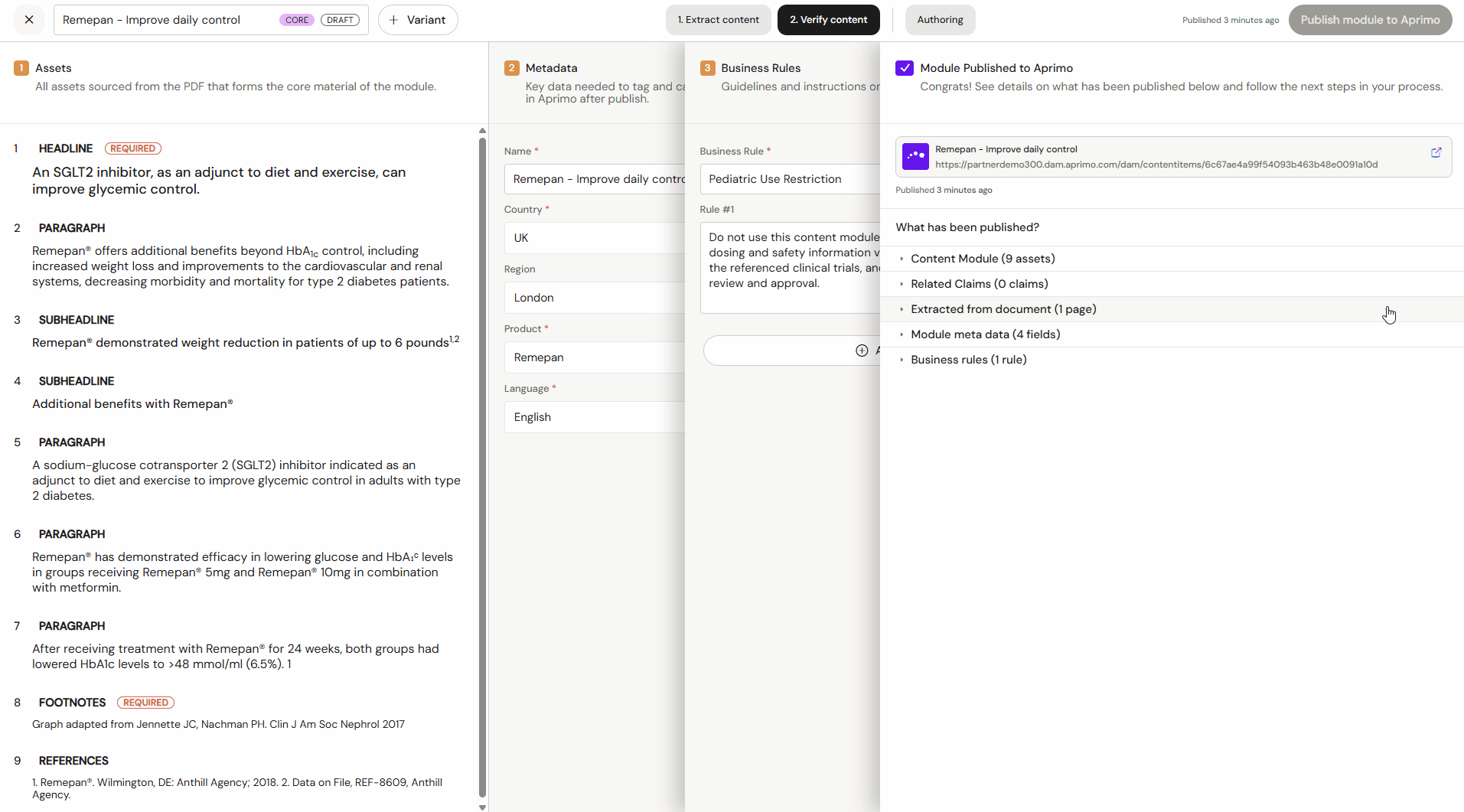Select 'Additional benefits with Remepan' subheadline
The height and width of the screenshot is (812, 1464).
(x=132, y=404)
